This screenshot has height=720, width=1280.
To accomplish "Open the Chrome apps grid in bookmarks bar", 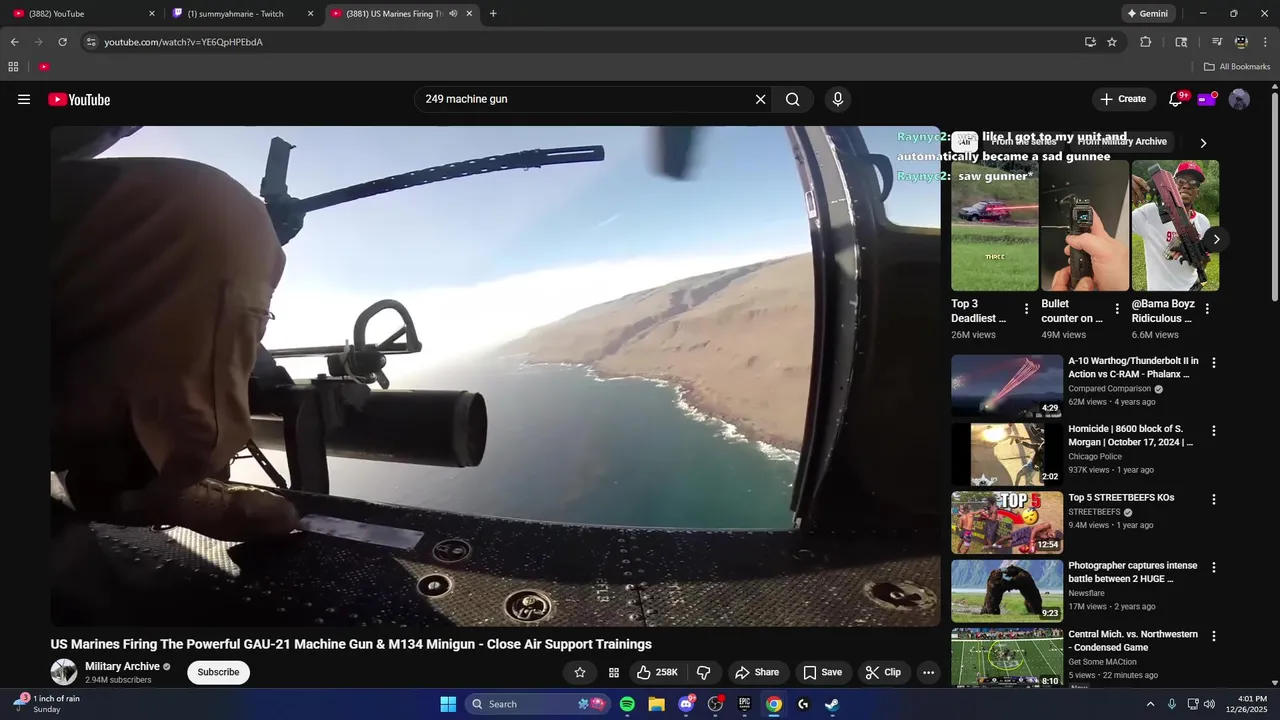I will pos(13,67).
